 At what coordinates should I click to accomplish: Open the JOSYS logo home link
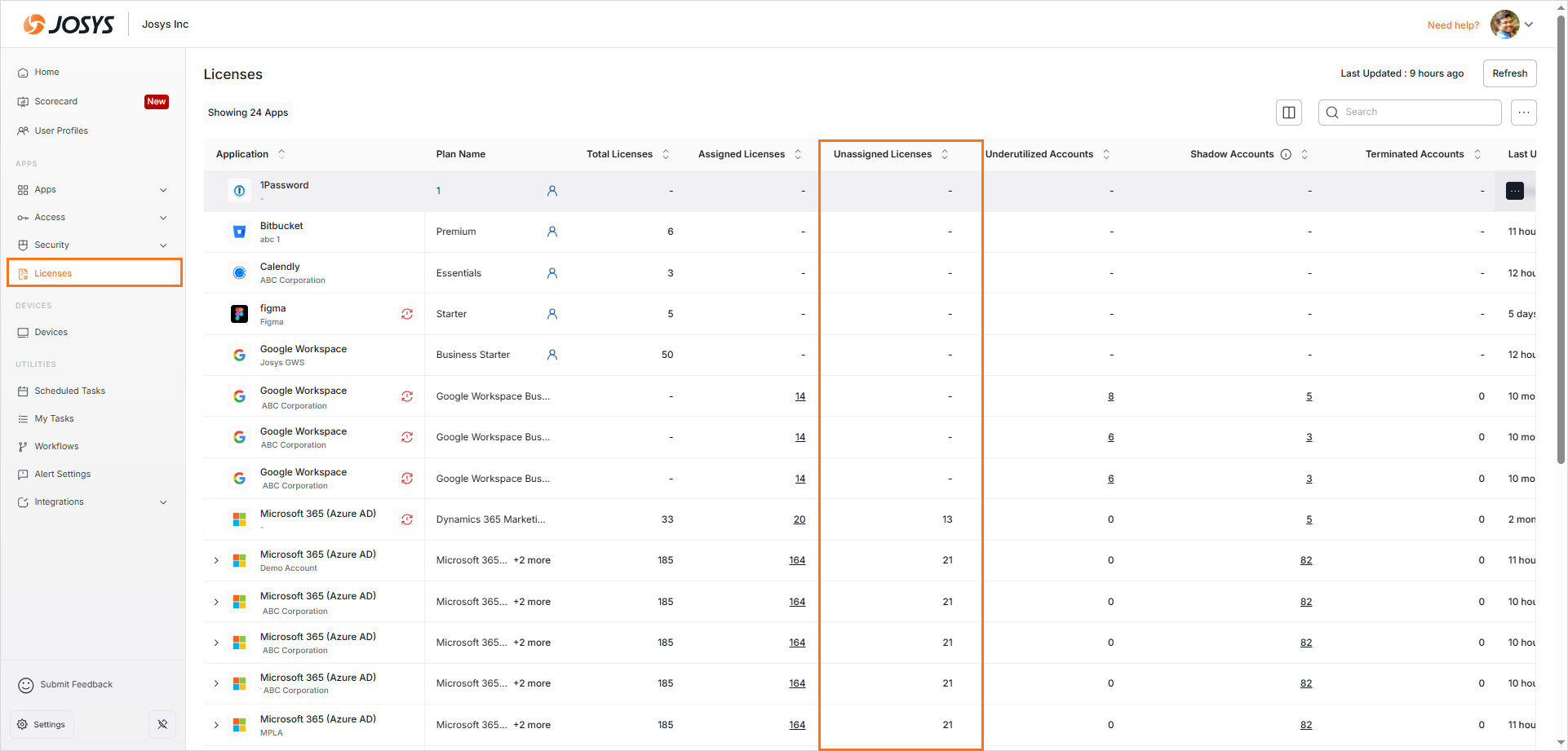[69, 24]
